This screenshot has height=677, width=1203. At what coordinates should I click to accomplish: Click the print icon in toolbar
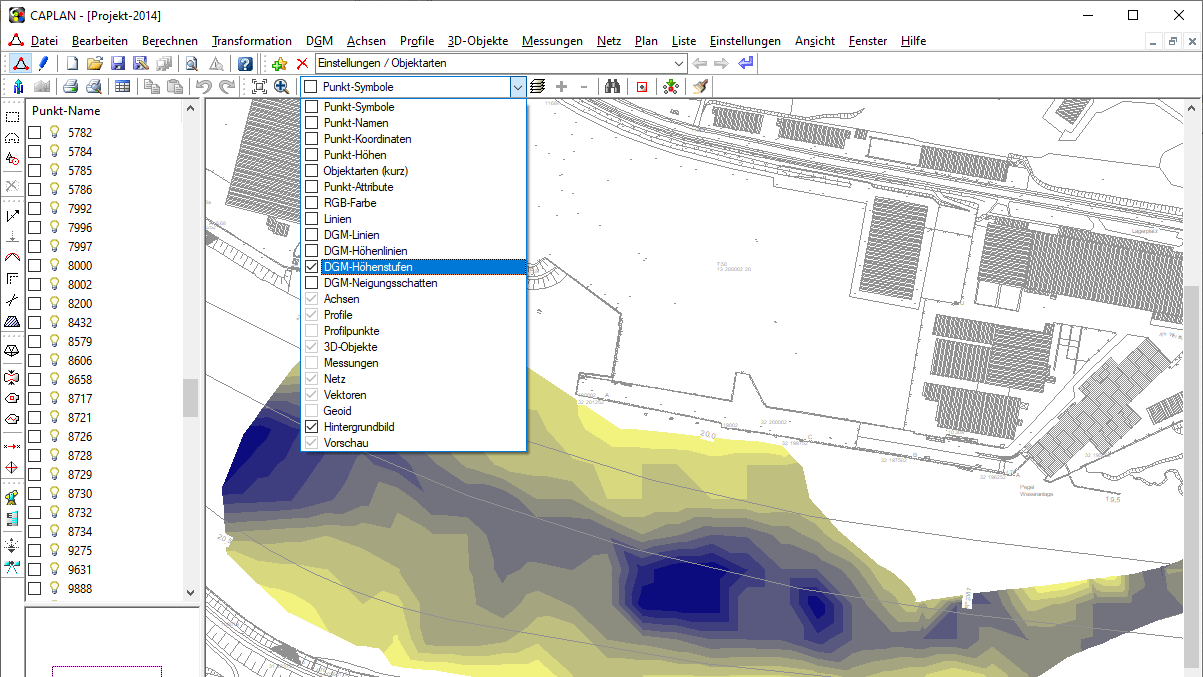click(71, 87)
